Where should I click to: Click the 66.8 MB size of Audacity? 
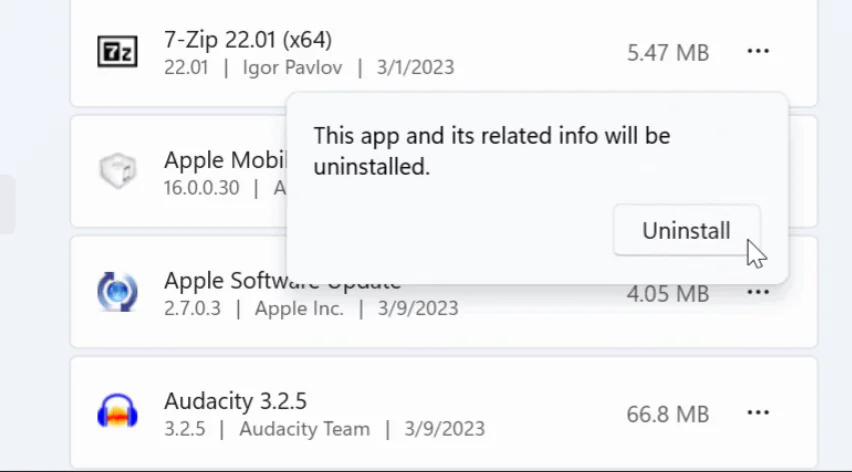coord(667,414)
